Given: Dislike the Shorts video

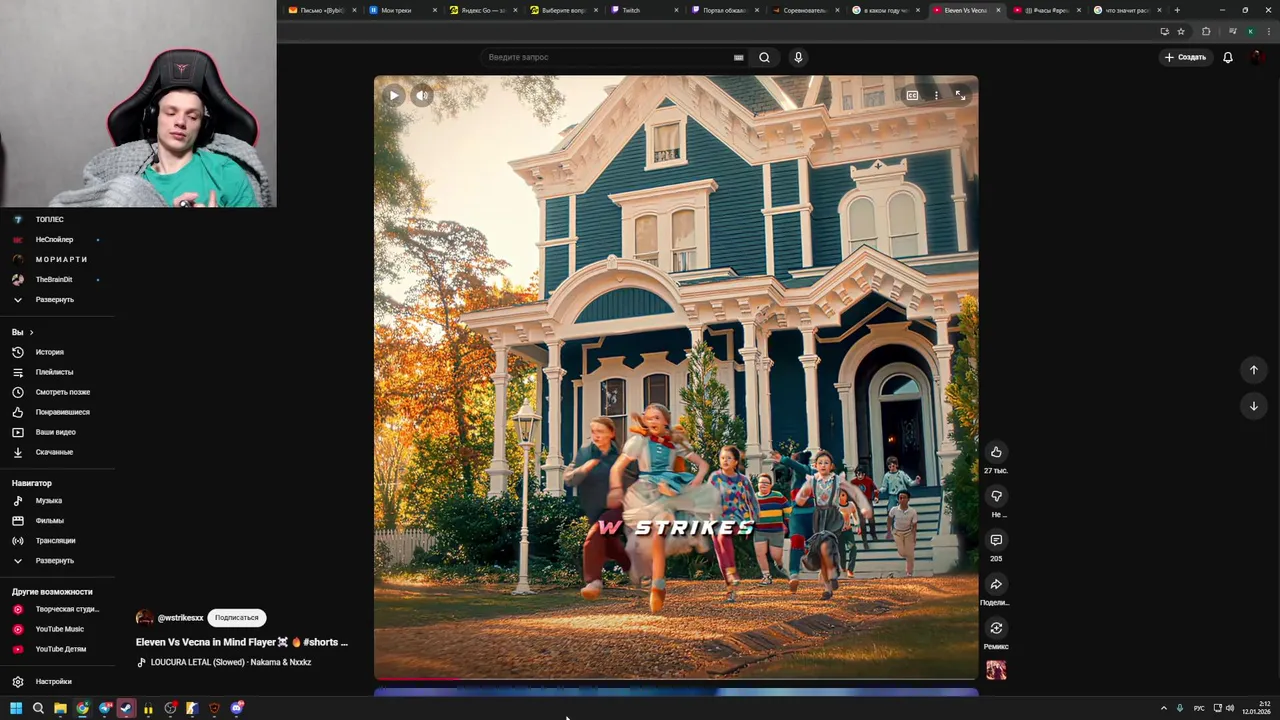Looking at the screenshot, I should 996,496.
